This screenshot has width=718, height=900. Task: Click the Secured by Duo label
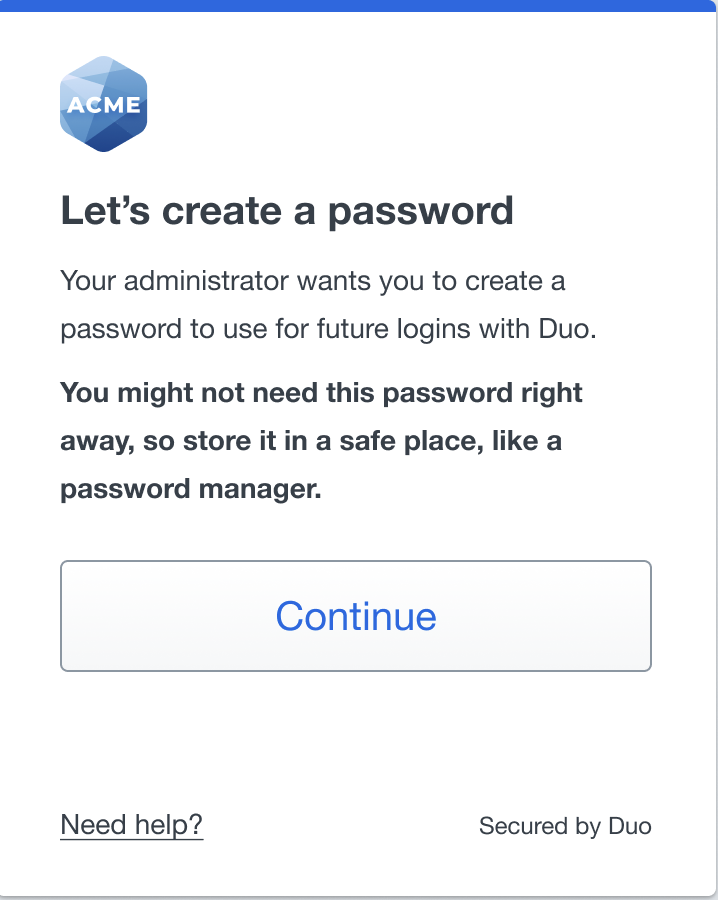coord(565,826)
